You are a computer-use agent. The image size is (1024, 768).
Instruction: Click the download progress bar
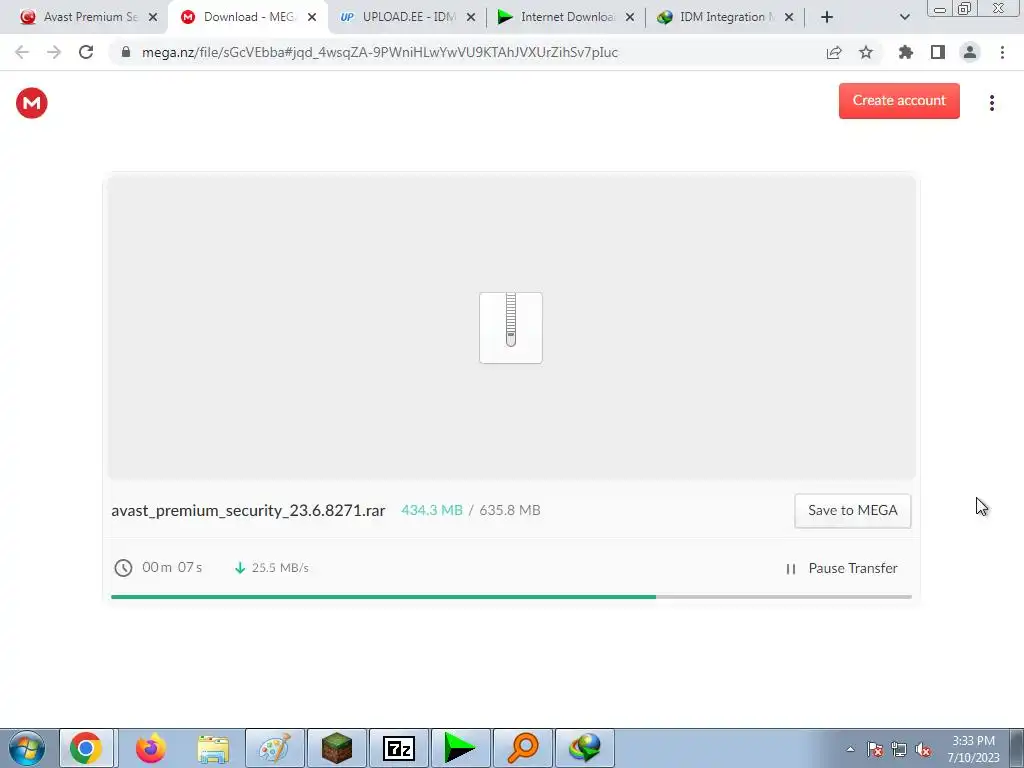click(511, 596)
